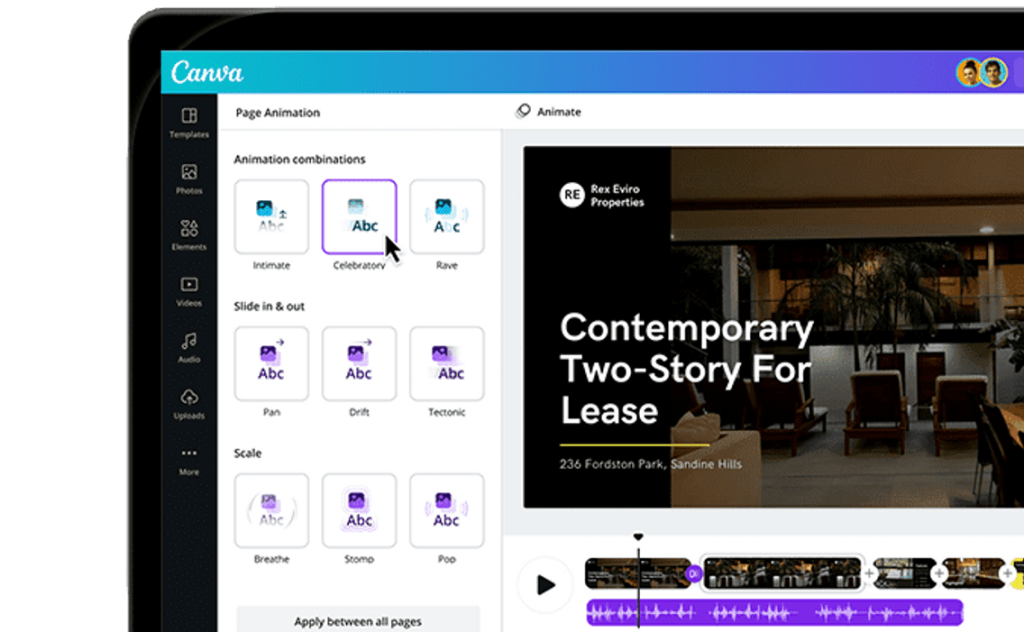The image size is (1024, 632).
Task: Select the third video clip thumbnail in timeline
Action: coord(904,573)
